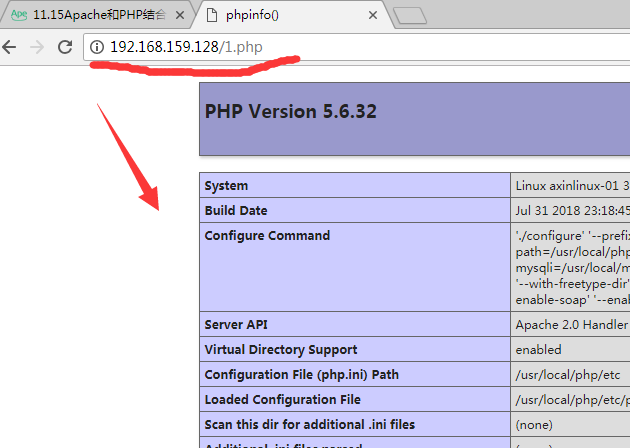Viewport: 630px width, 448px height.
Task: Click the Configuration File (php.ini) Path label
Action: point(302,374)
